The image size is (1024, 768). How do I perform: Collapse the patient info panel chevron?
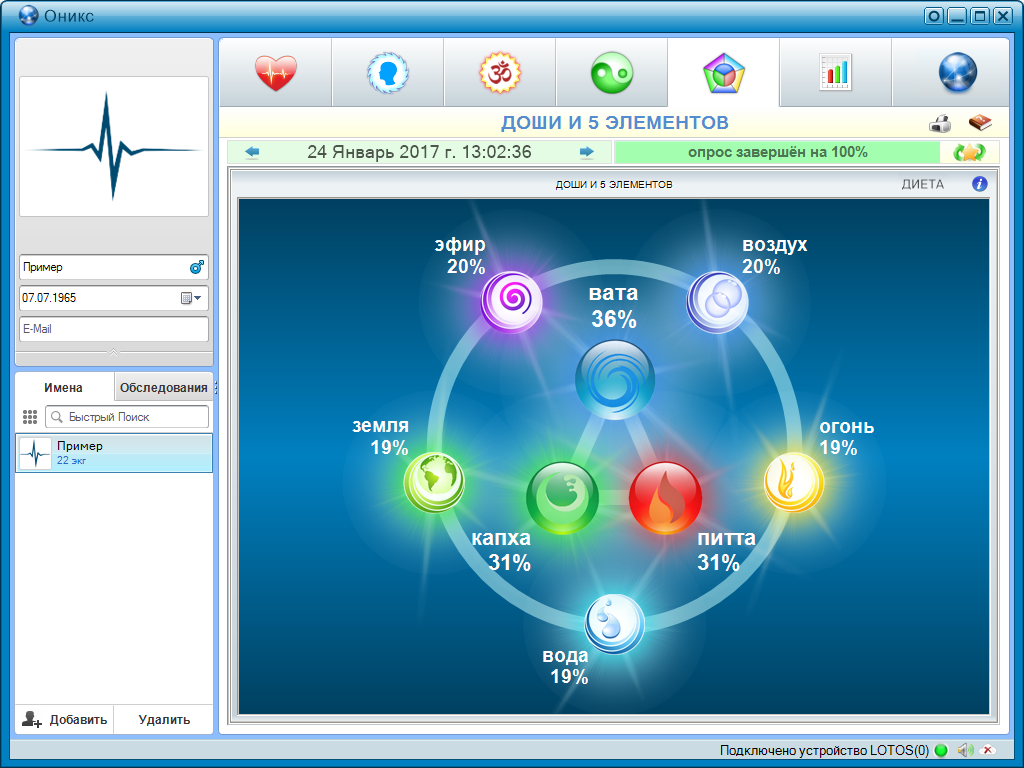pos(114,352)
